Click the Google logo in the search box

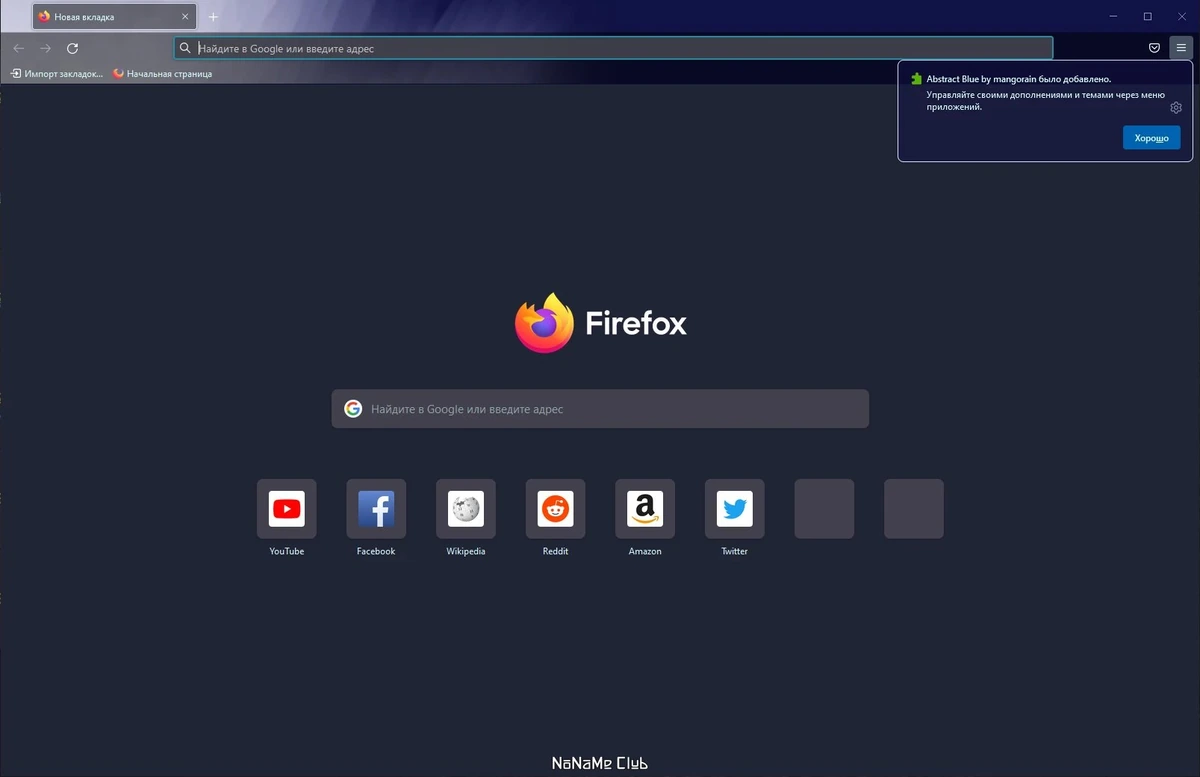tap(352, 409)
